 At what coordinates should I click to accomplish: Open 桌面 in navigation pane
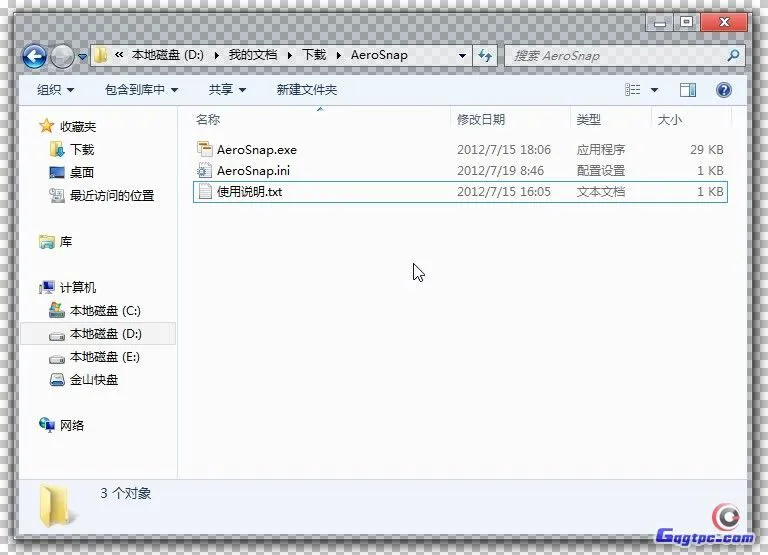82,172
